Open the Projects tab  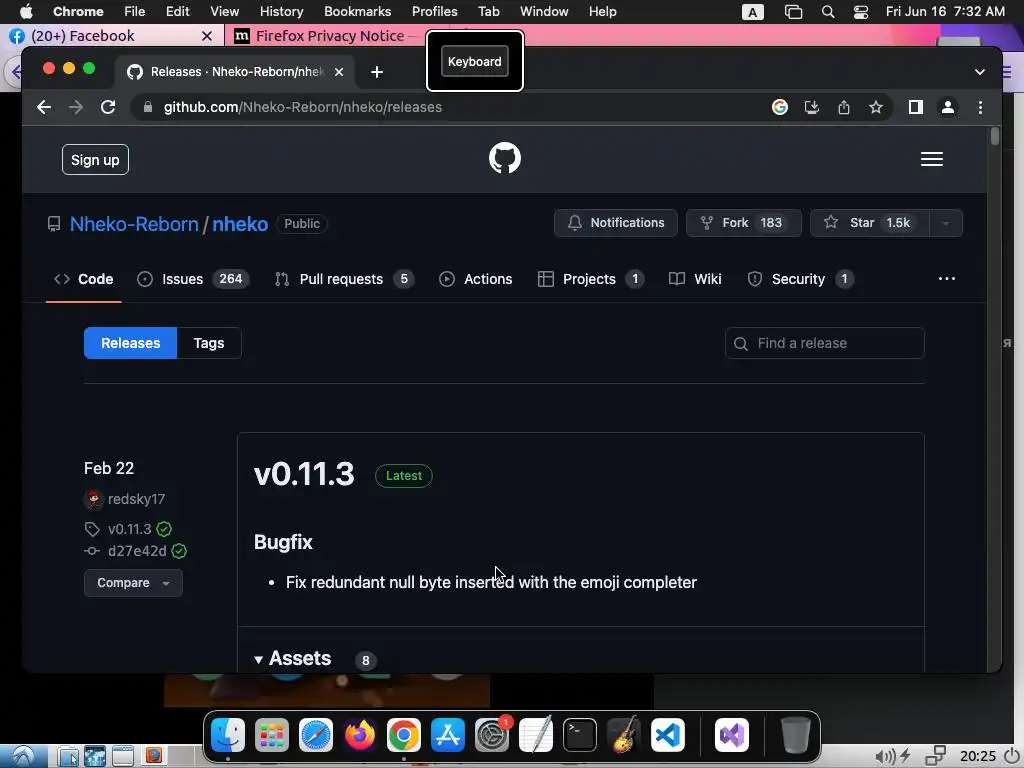pos(591,279)
